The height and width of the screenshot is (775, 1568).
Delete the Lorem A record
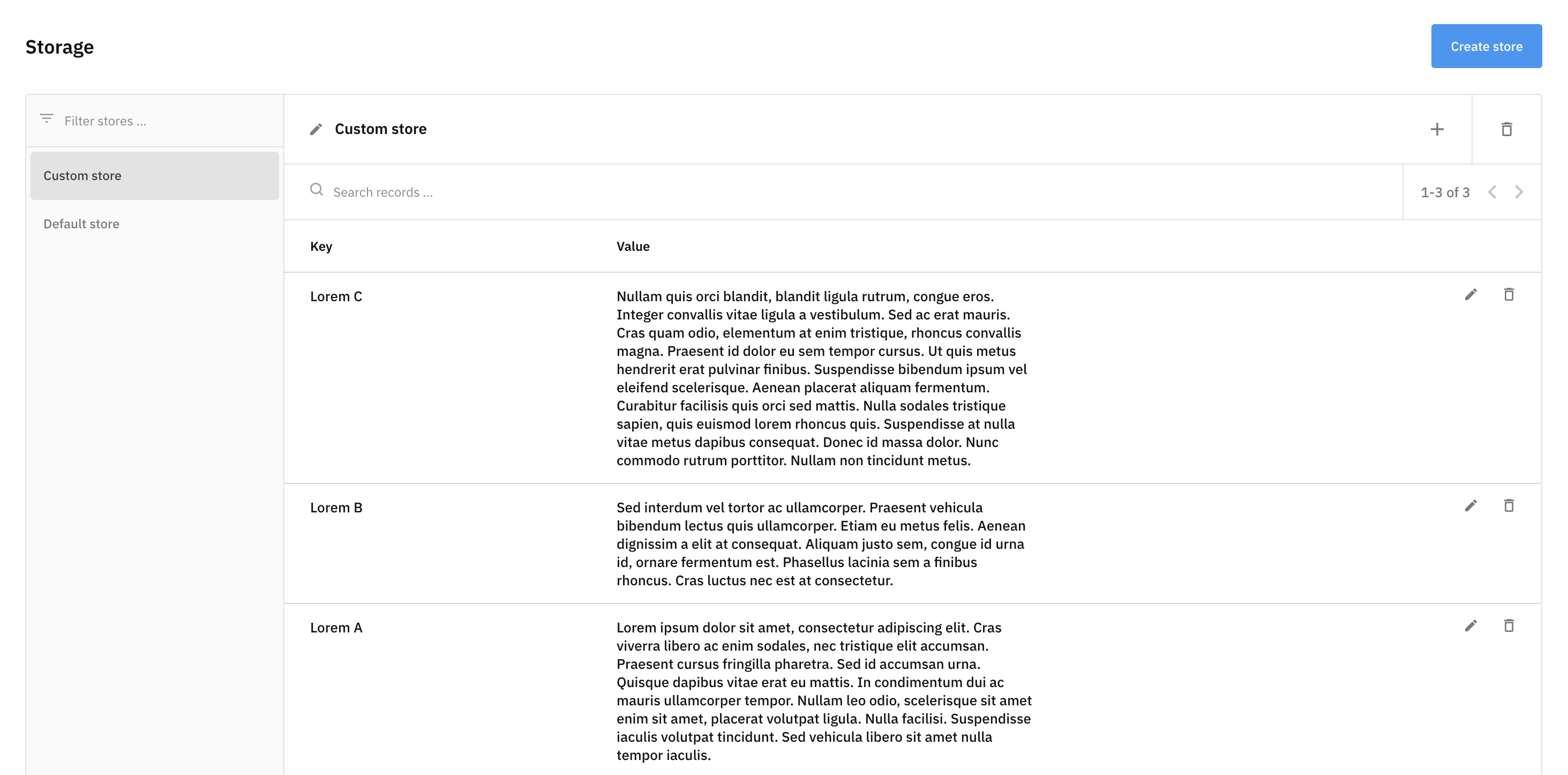tap(1509, 626)
